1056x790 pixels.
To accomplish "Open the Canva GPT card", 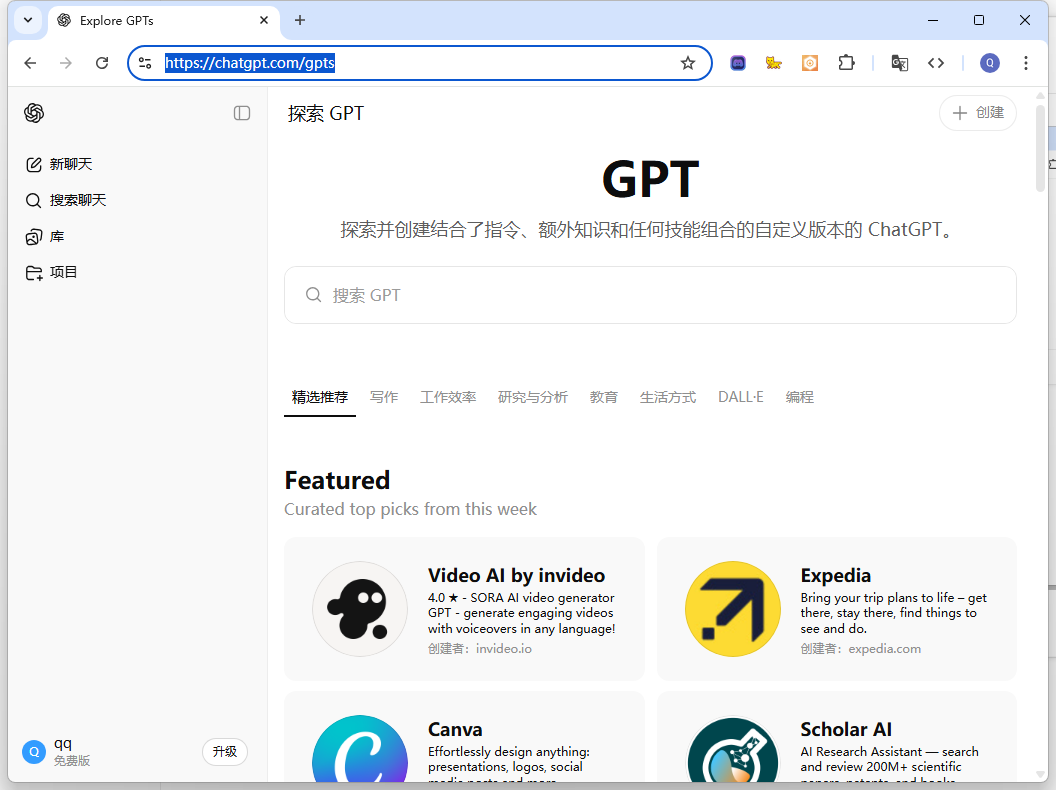I will pyautogui.click(x=464, y=737).
